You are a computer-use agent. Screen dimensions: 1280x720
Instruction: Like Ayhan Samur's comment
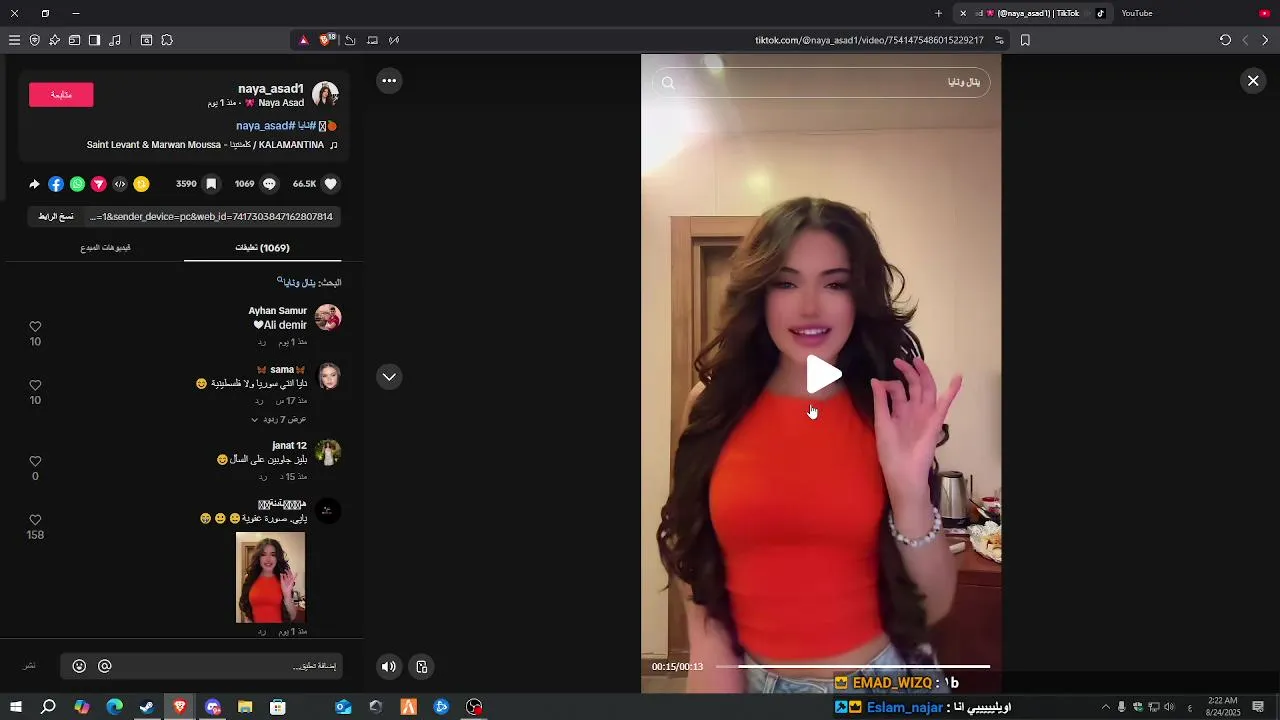pyautogui.click(x=35, y=327)
